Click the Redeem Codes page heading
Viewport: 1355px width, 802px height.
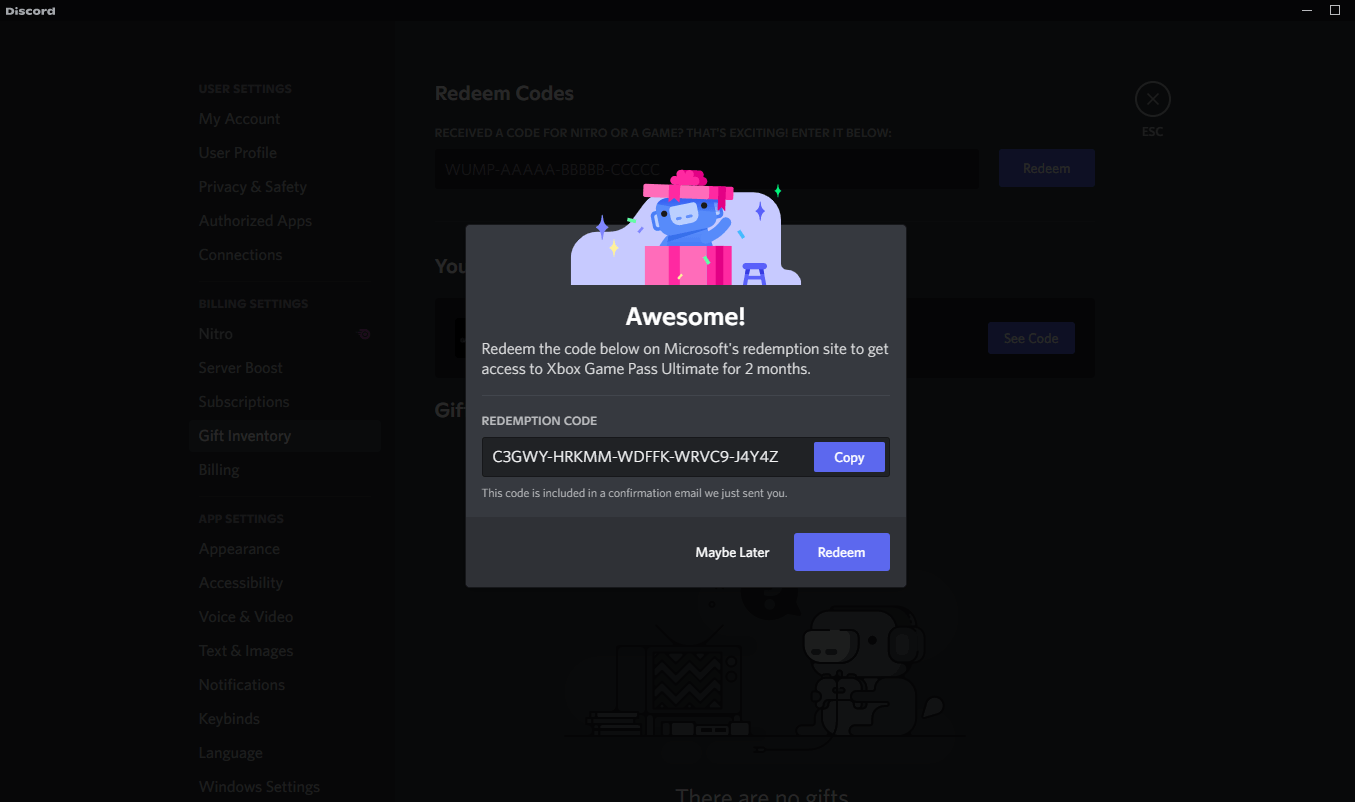[x=504, y=94]
